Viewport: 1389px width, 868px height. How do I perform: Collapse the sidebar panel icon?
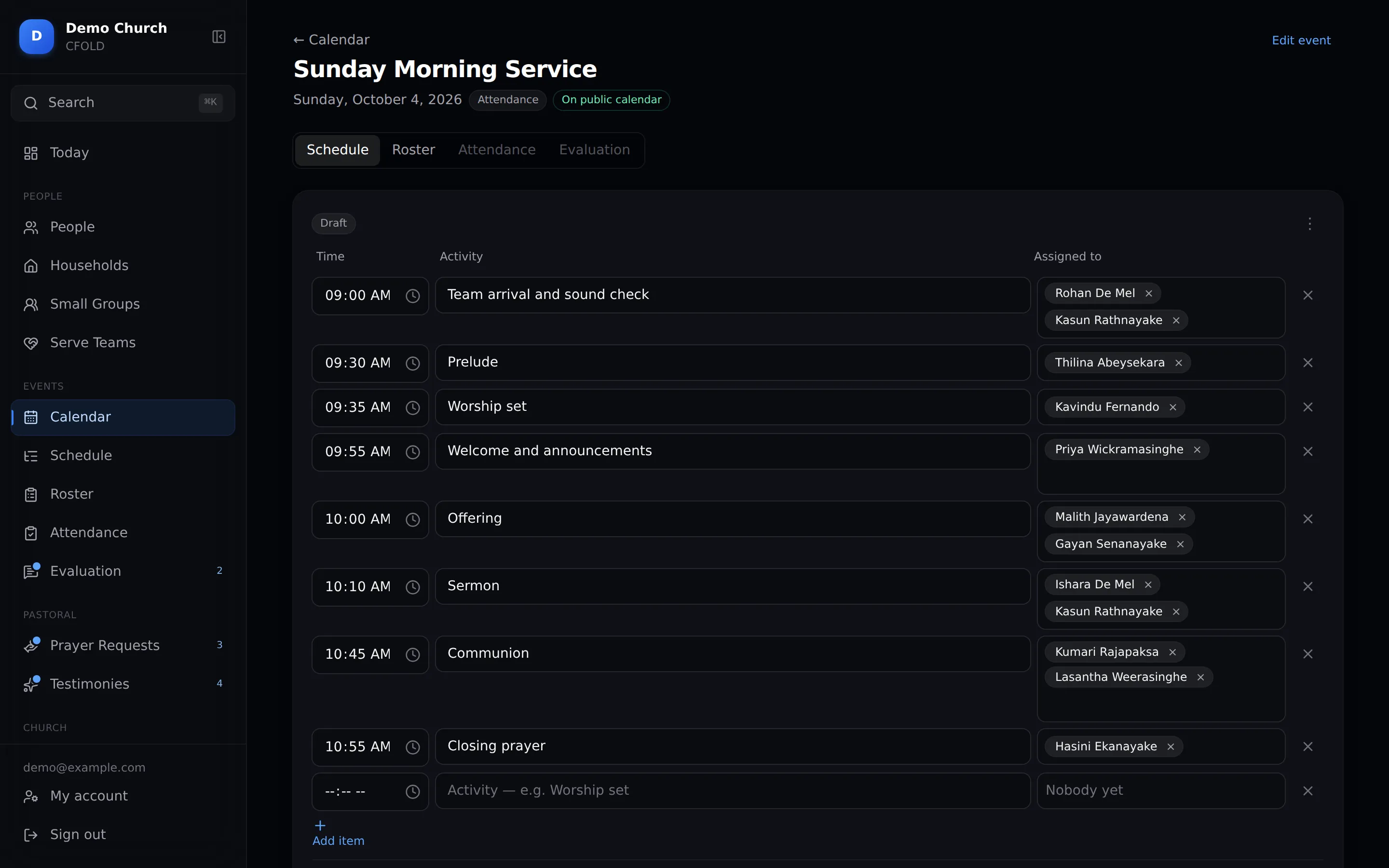point(218,37)
